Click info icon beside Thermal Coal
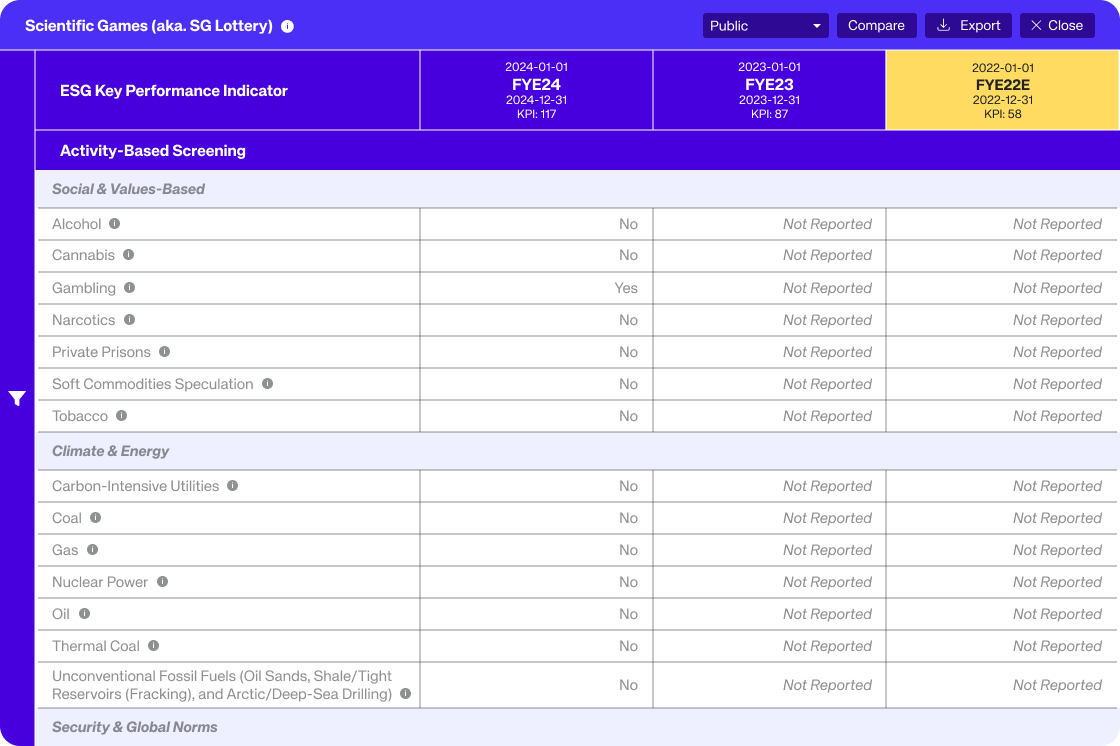Viewport: 1120px width, 746px height. 154,645
